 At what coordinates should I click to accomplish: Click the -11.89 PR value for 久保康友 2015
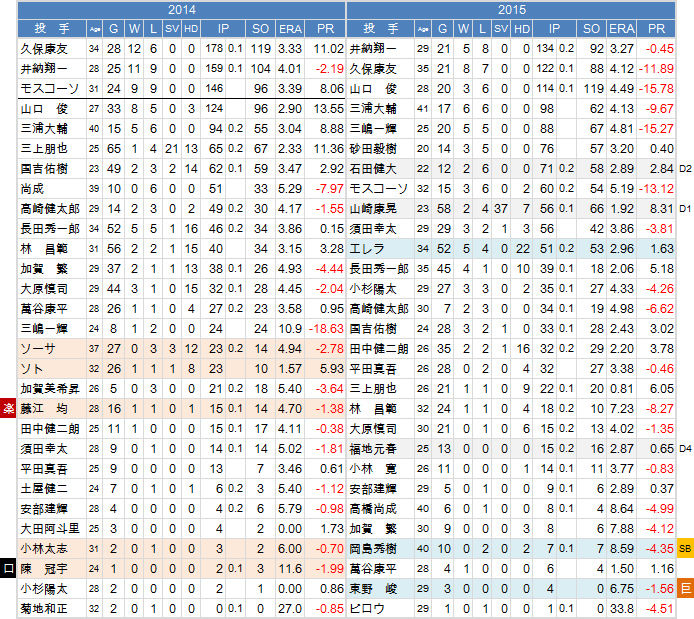tap(656, 69)
